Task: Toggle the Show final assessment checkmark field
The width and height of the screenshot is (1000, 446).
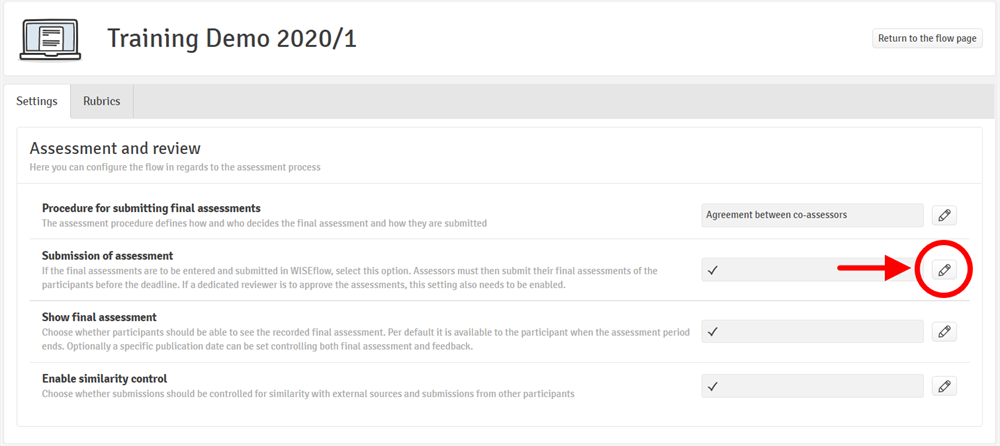Action: 812,331
